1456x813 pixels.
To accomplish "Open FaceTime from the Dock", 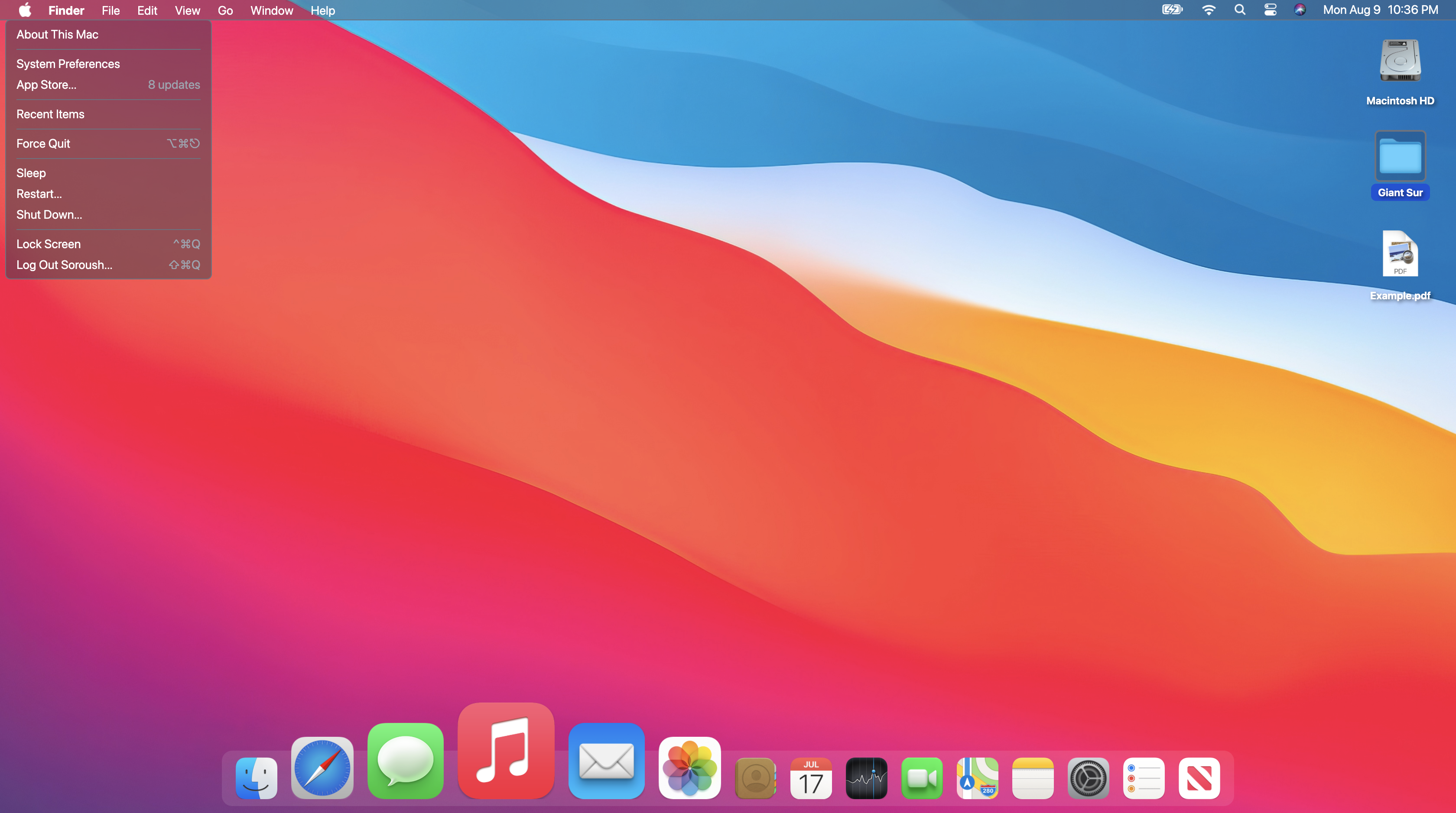I will pyautogui.click(x=921, y=778).
